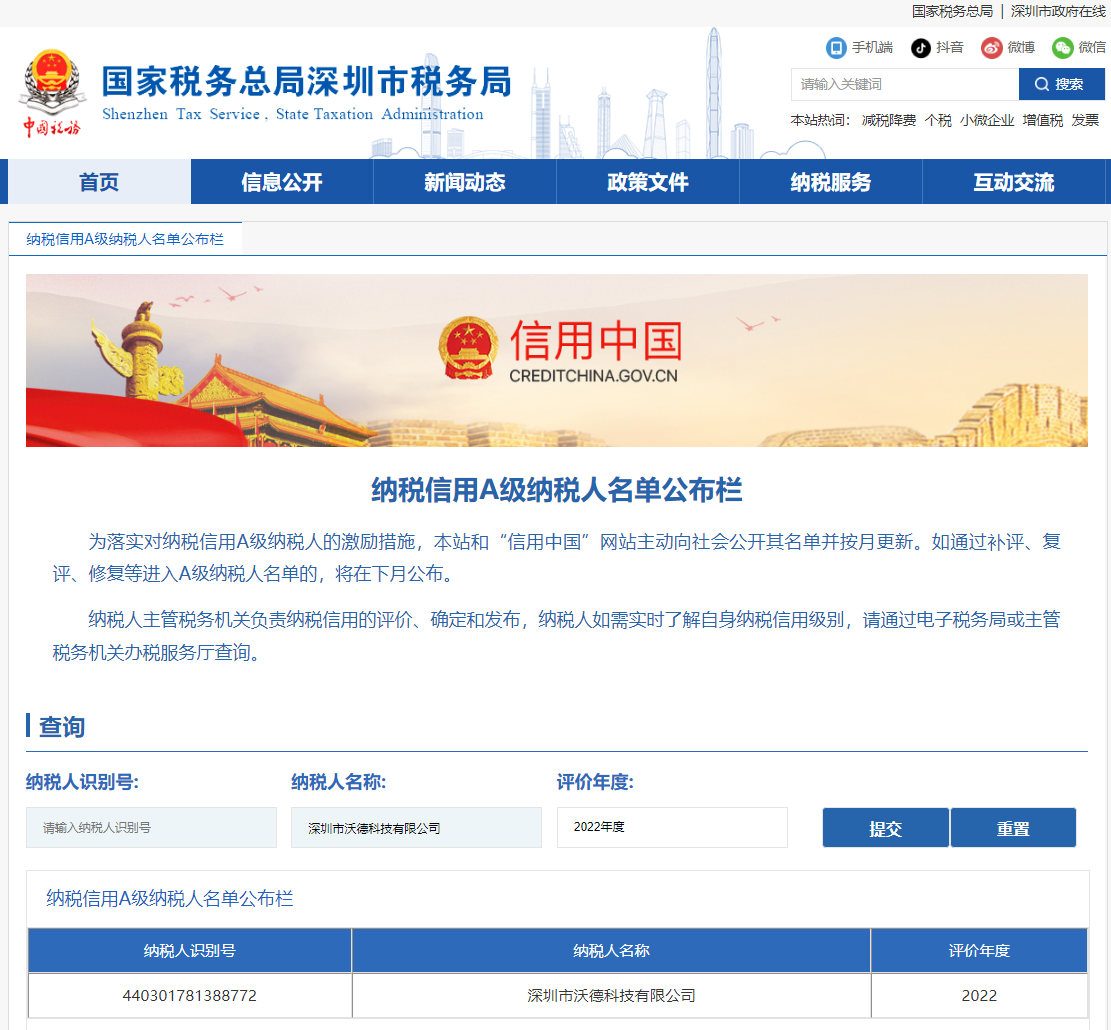
Task: Click the 手机端 text label
Action: (872, 47)
